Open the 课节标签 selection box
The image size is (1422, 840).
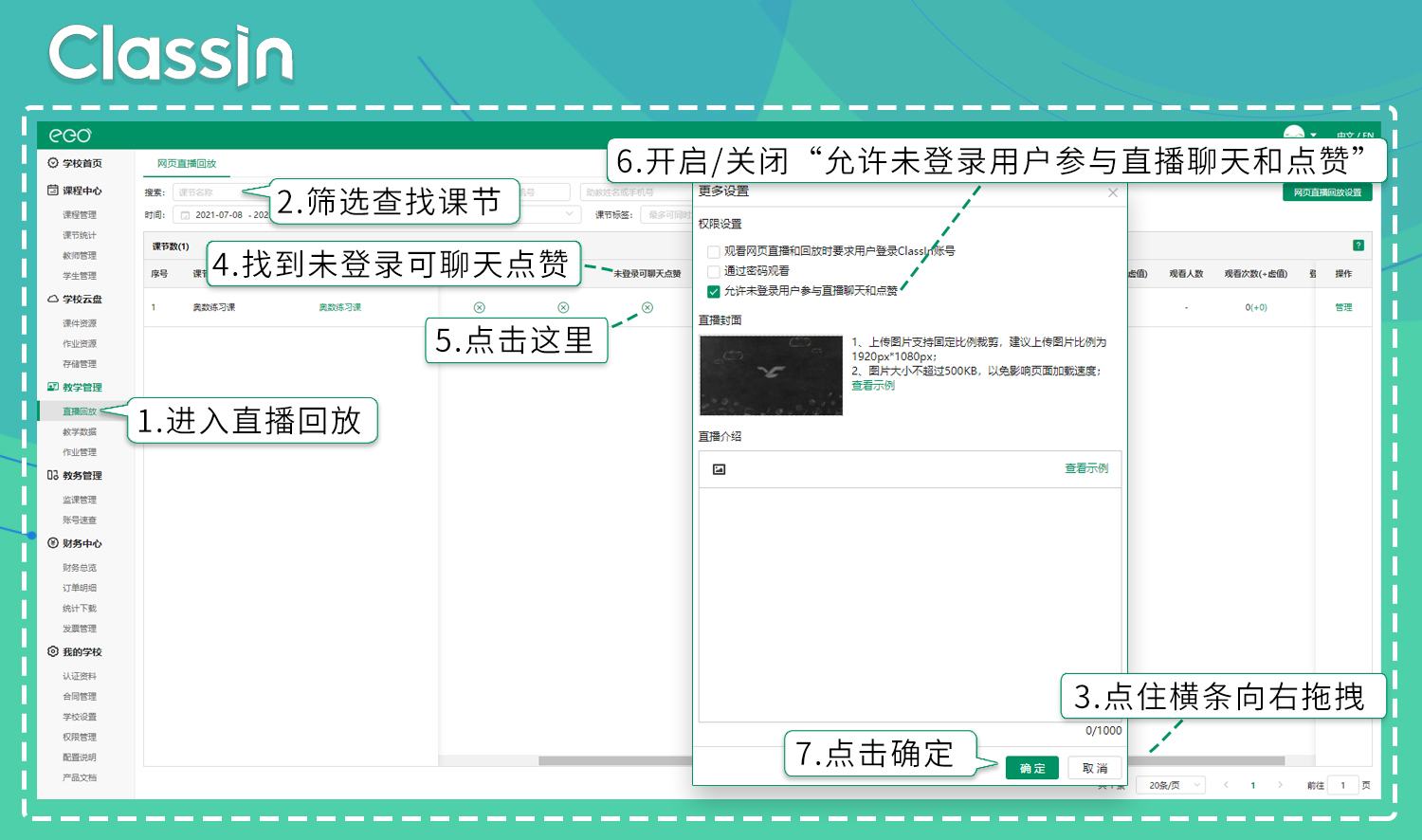click(665, 214)
